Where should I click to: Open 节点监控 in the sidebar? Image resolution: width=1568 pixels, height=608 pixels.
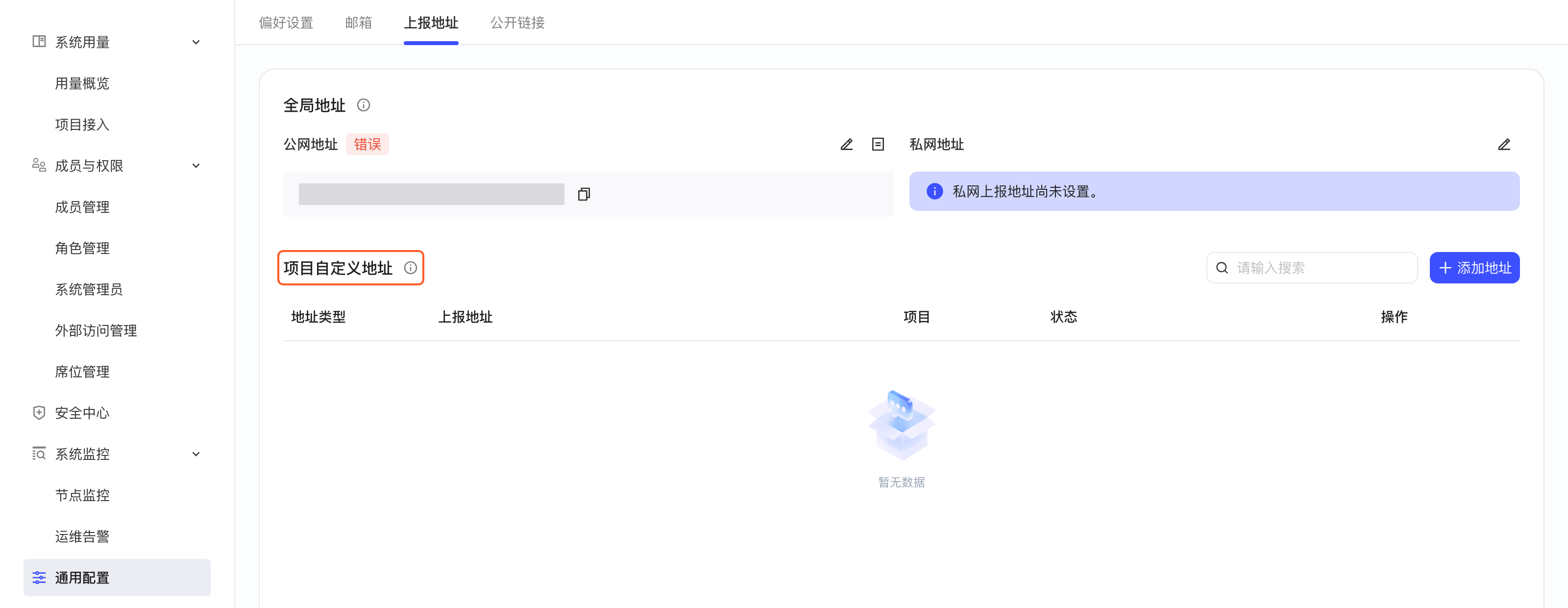coord(82,495)
